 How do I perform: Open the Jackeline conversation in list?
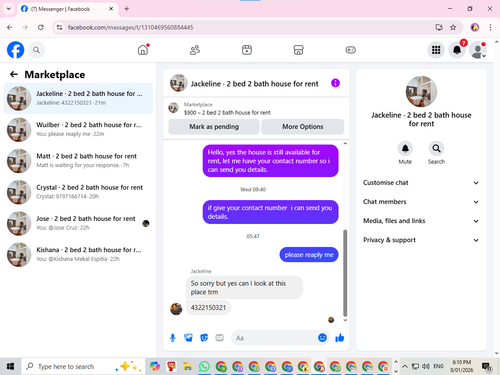click(78, 98)
